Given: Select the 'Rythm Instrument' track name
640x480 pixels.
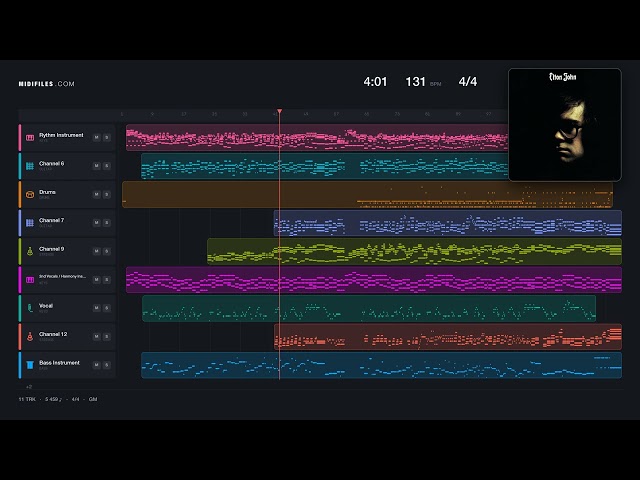Looking at the screenshot, I should click(x=61, y=135).
